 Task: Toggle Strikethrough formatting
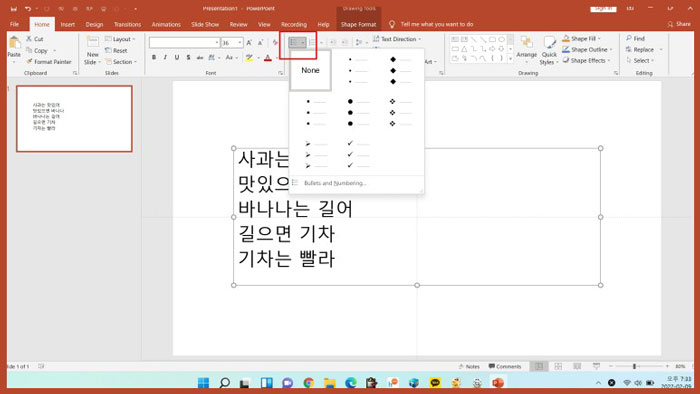200,58
